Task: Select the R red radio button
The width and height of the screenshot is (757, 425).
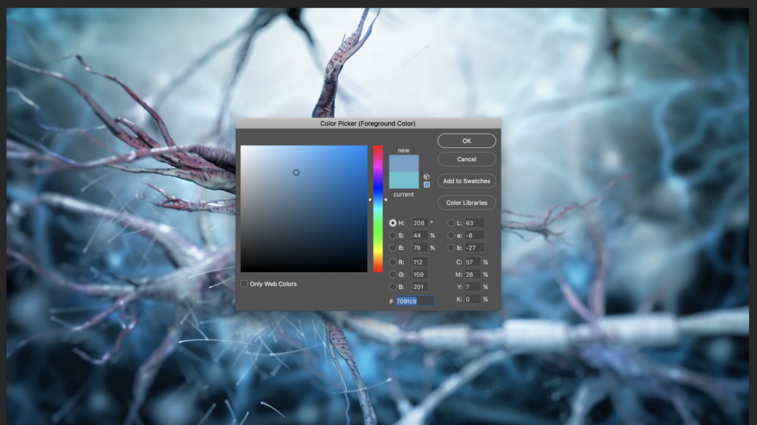Action: 393,262
